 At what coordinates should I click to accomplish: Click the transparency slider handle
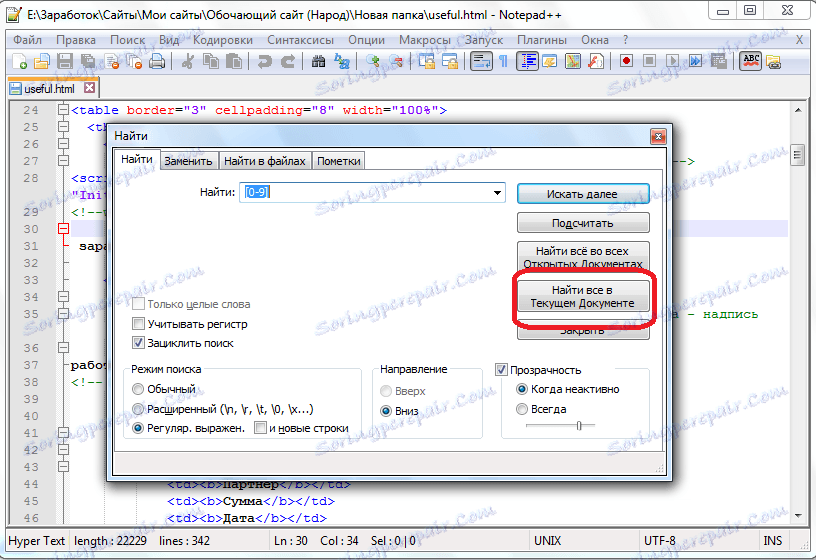(x=579, y=426)
